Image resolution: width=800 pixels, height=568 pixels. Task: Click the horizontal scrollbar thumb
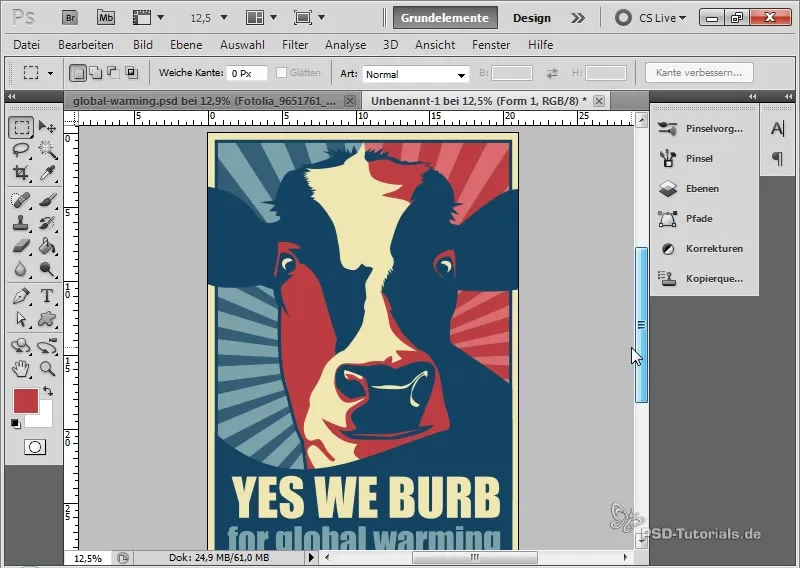(474, 557)
